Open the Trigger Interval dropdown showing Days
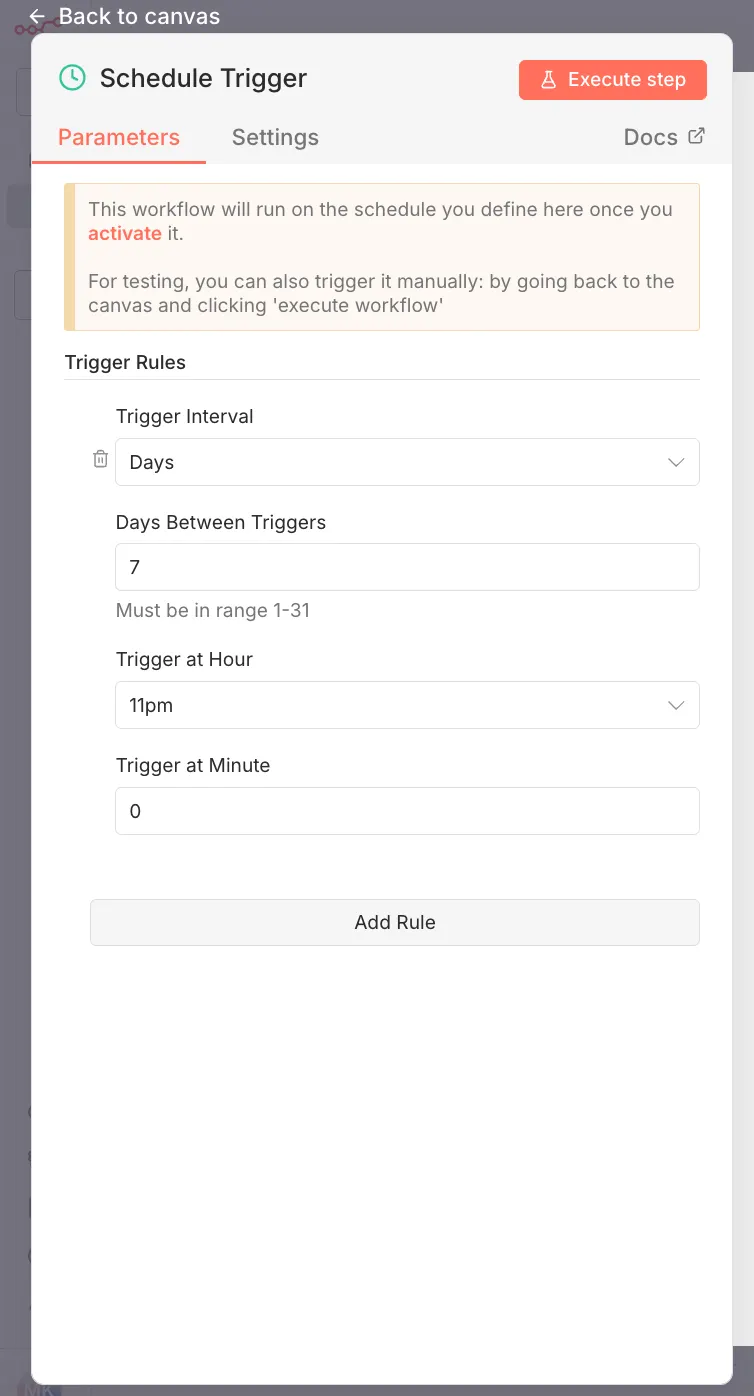 (x=390, y=462)
